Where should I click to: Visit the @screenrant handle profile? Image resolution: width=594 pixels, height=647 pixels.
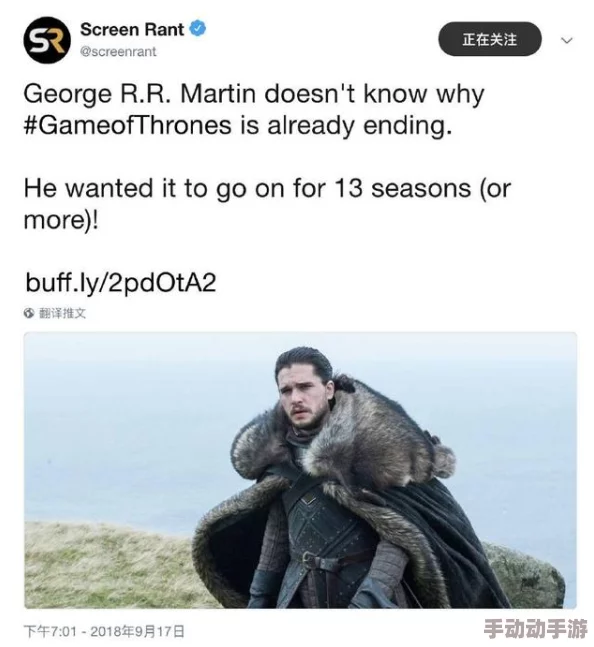pos(118,52)
